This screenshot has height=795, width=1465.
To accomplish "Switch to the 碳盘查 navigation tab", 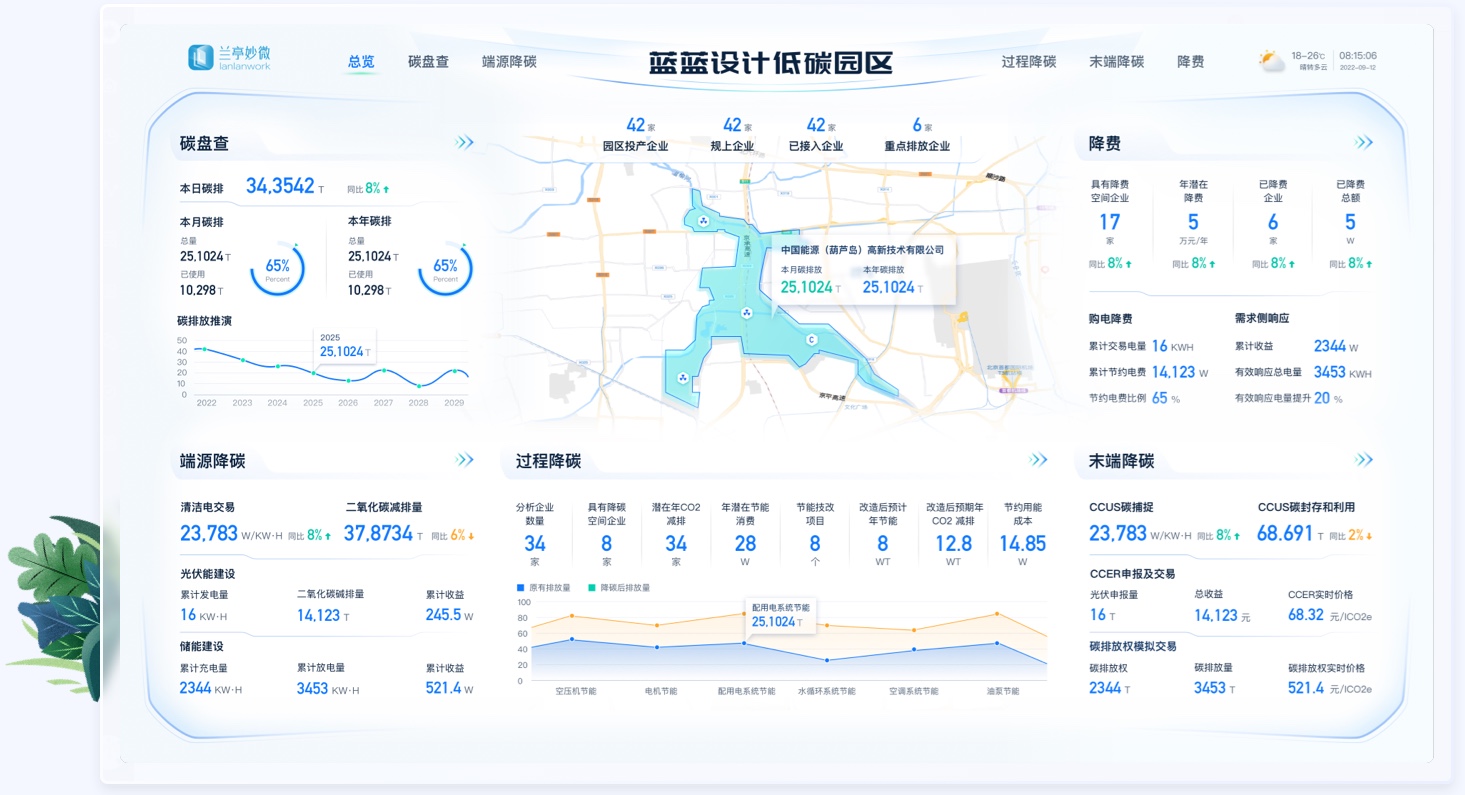I will coord(427,60).
